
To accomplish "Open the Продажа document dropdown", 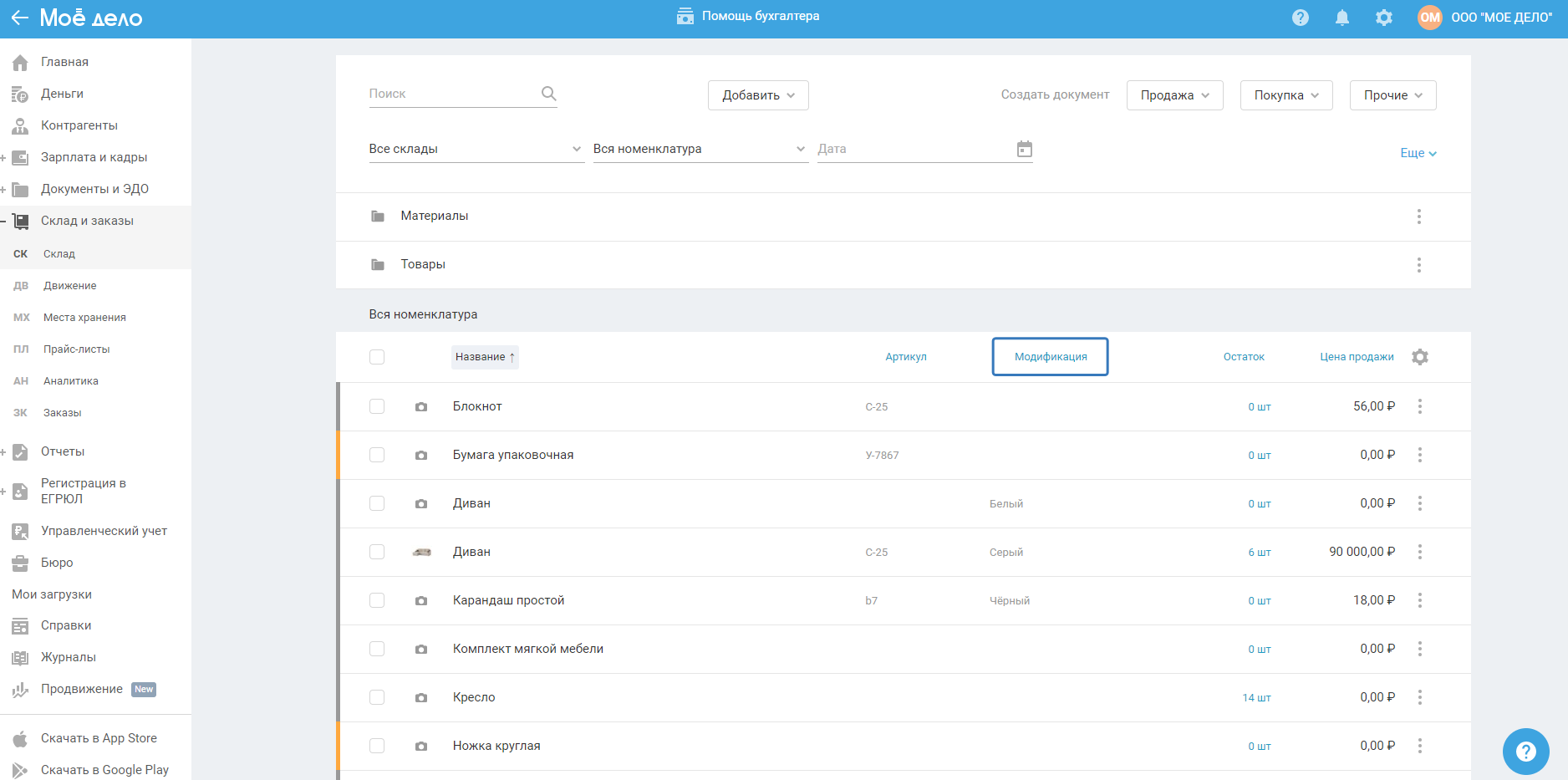I will [1174, 95].
